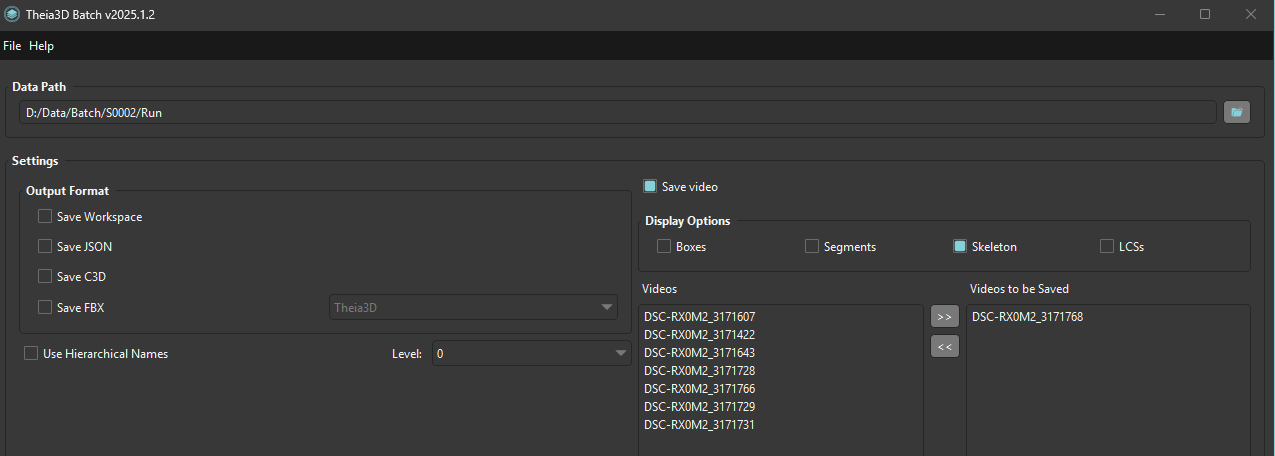The width and height of the screenshot is (1275, 456).
Task: Open the Help menu
Action: coord(42,46)
